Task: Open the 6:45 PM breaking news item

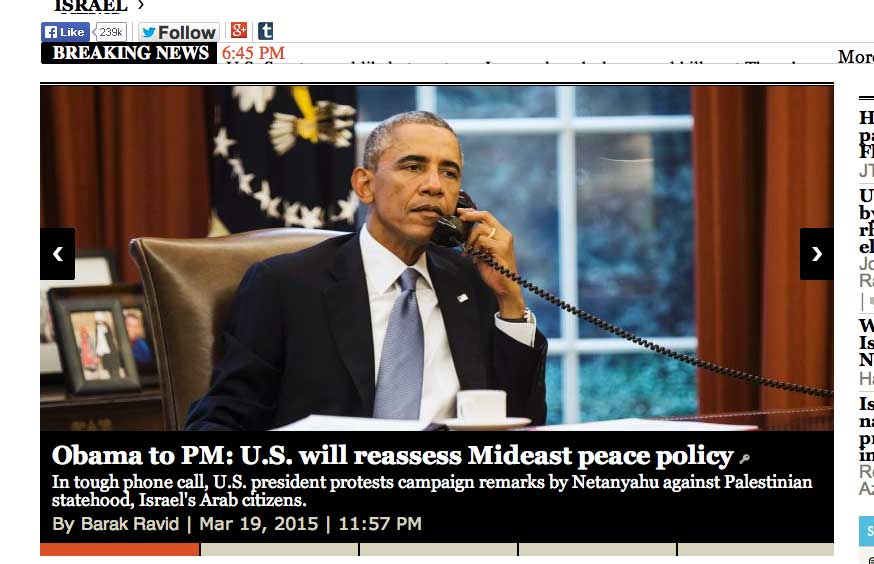Action: pyautogui.click(x=254, y=53)
